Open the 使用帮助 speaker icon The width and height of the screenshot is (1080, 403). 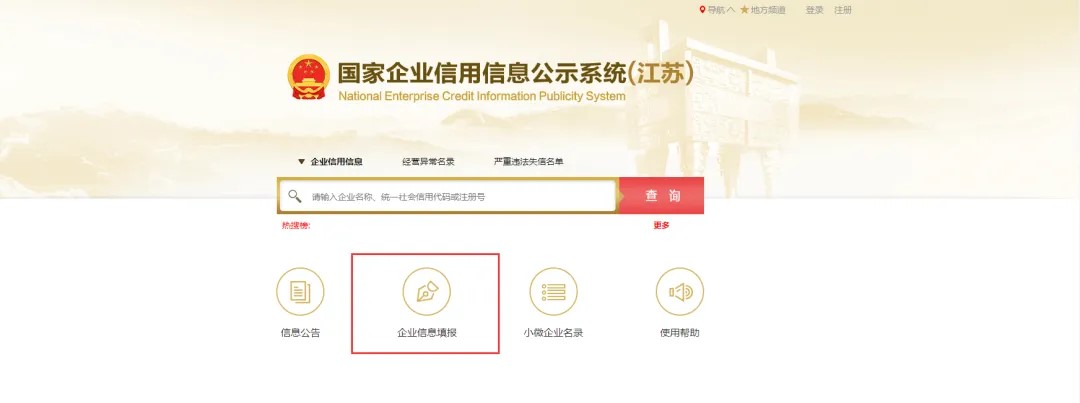(680, 291)
